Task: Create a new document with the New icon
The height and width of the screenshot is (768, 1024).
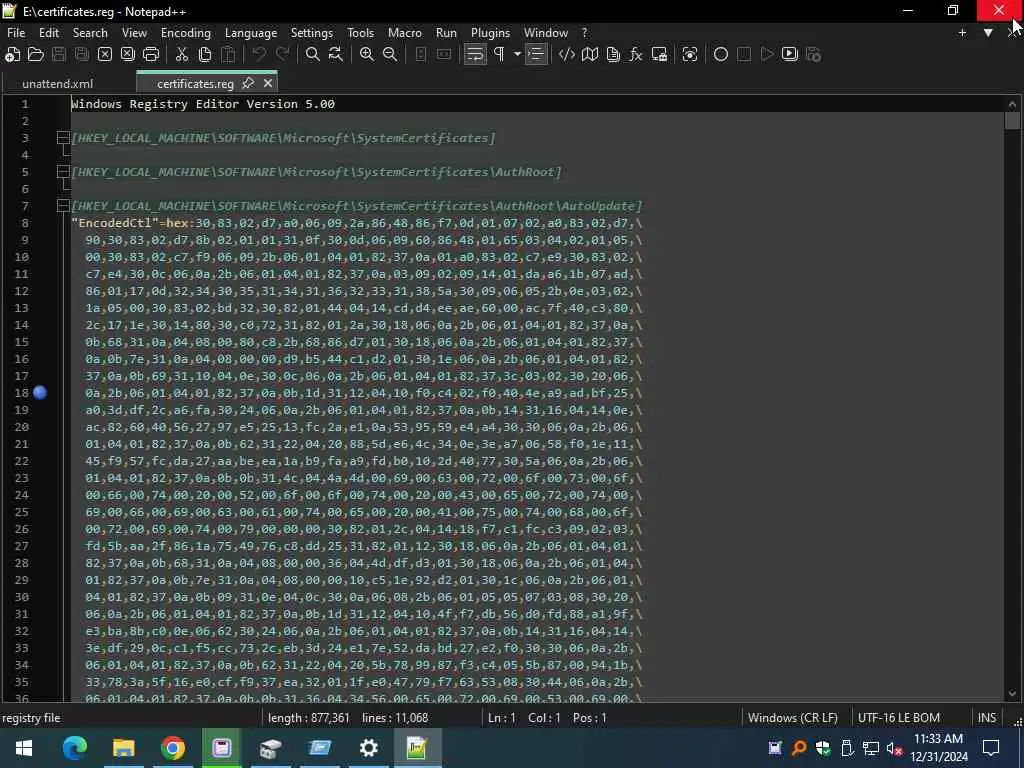Action: tap(12, 55)
